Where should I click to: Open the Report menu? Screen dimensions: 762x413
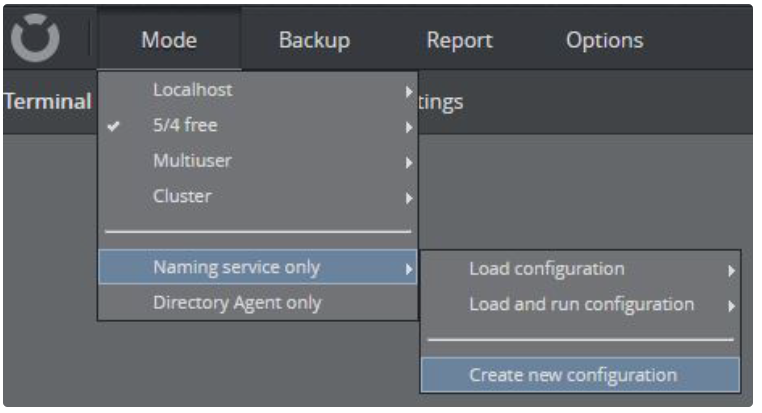(459, 40)
